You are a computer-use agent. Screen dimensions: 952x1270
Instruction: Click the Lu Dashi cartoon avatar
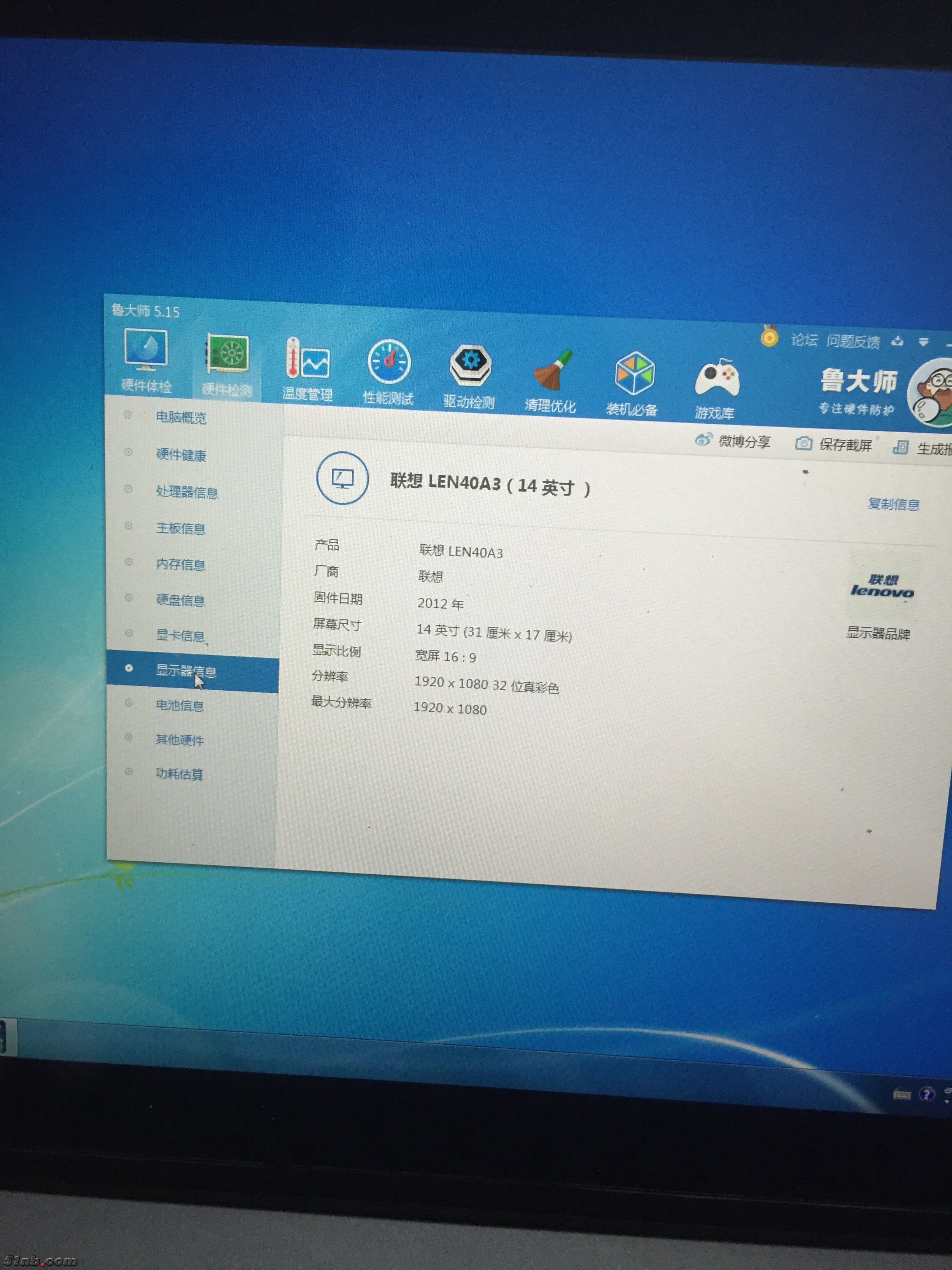coord(930,393)
